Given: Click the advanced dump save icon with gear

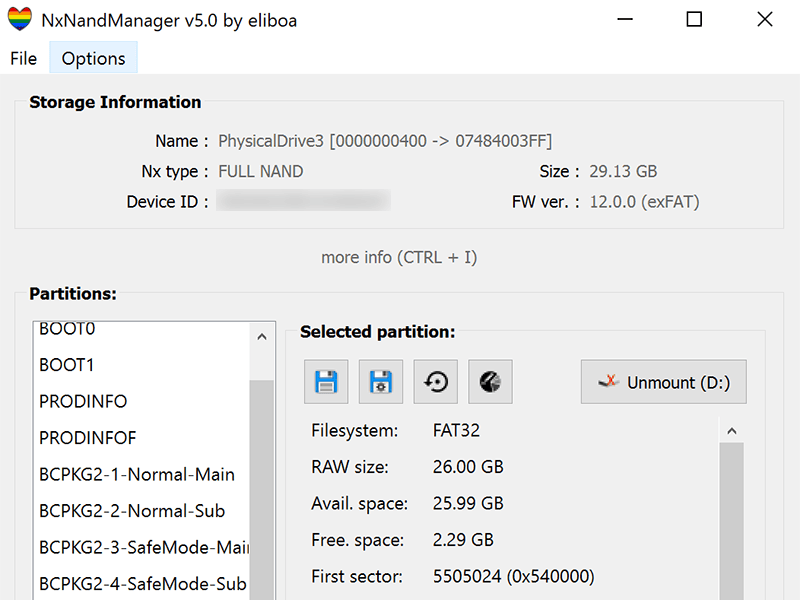Looking at the screenshot, I should click(381, 382).
